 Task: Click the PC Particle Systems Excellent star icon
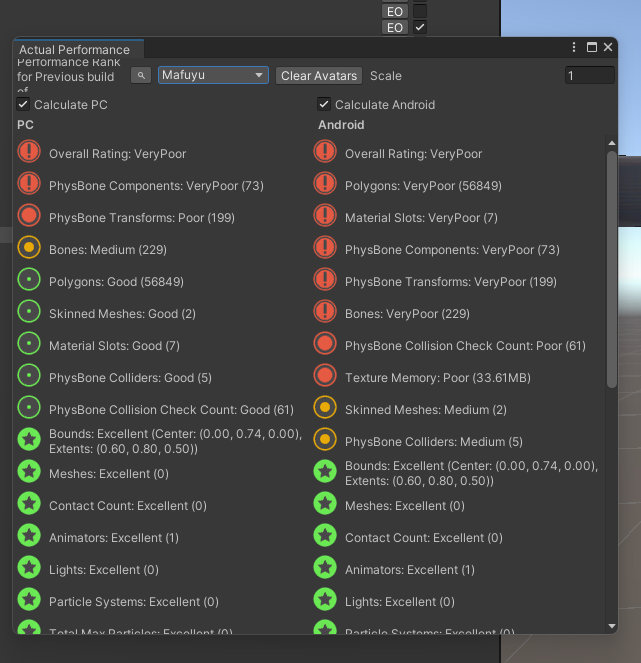[29, 599]
